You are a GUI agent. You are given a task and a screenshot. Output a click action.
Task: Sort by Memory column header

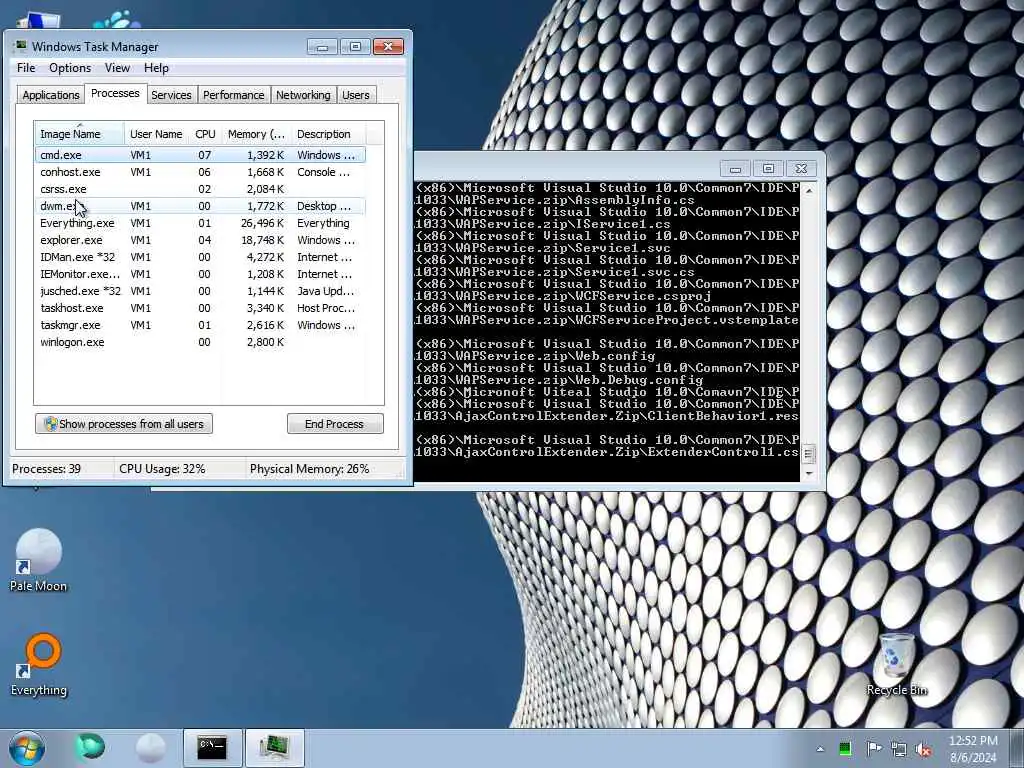click(256, 134)
